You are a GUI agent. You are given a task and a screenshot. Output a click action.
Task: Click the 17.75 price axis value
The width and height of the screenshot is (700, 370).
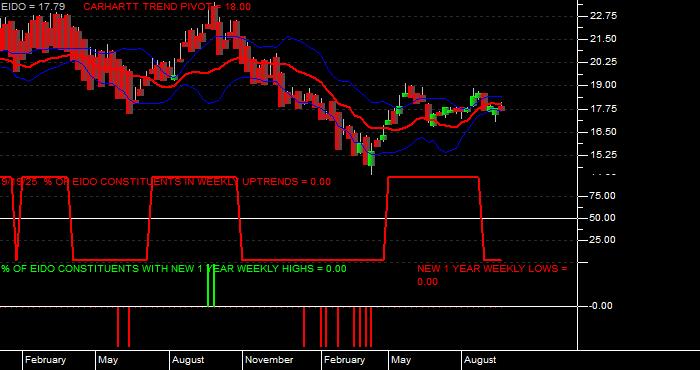(x=603, y=109)
